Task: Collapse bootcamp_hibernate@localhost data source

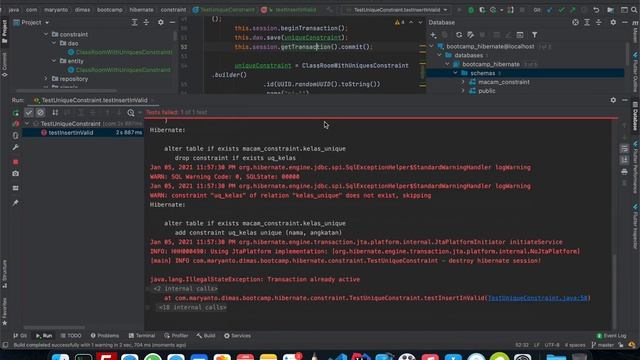Action: click(431, 47)
